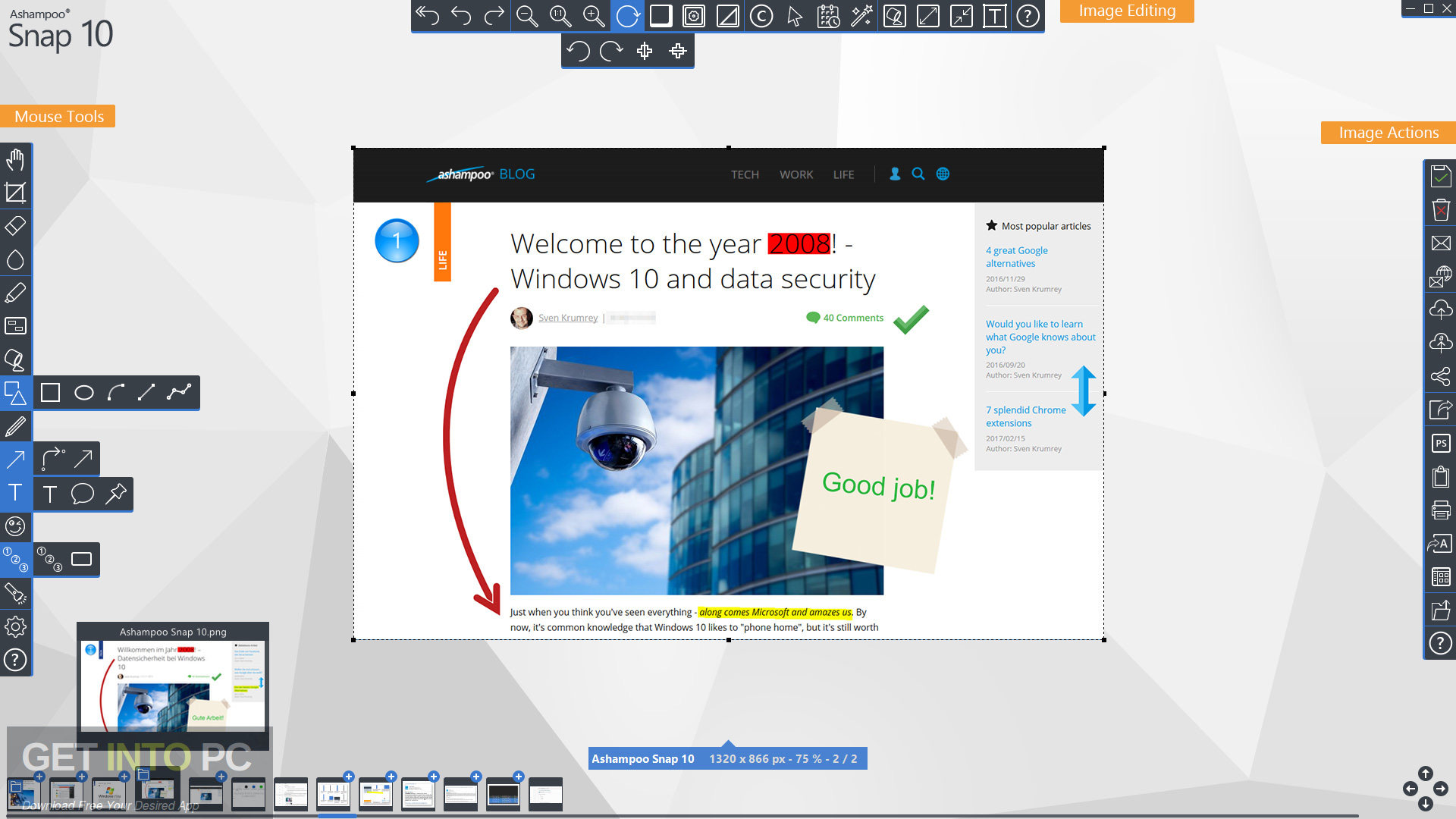Image resolution: width=1456 pixels, height=819 pixels.
Task: Click the framed T text-canvas icon
Action: click(995, 16)
